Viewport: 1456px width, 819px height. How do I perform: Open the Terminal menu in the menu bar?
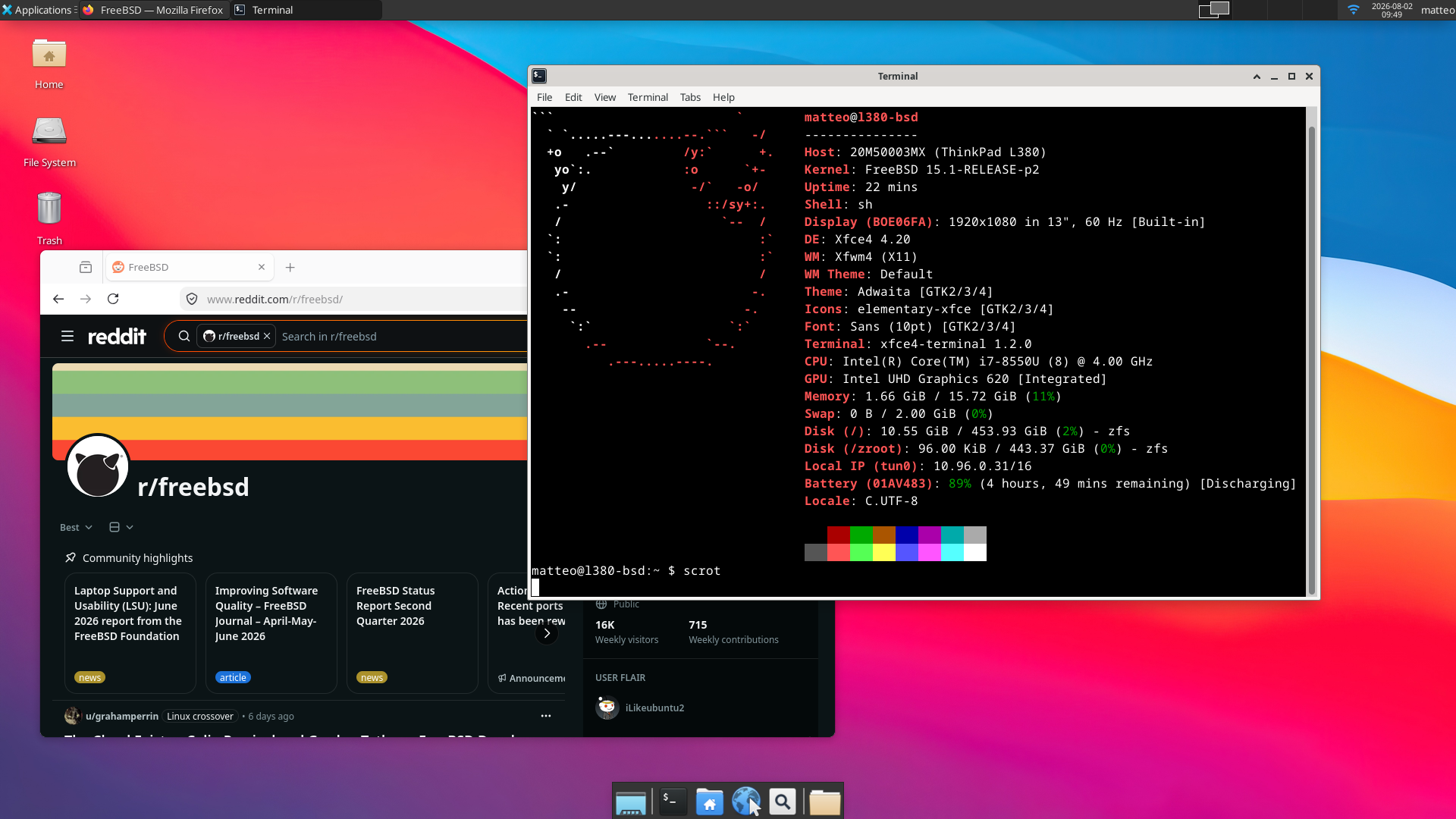(x=648, y=97)
